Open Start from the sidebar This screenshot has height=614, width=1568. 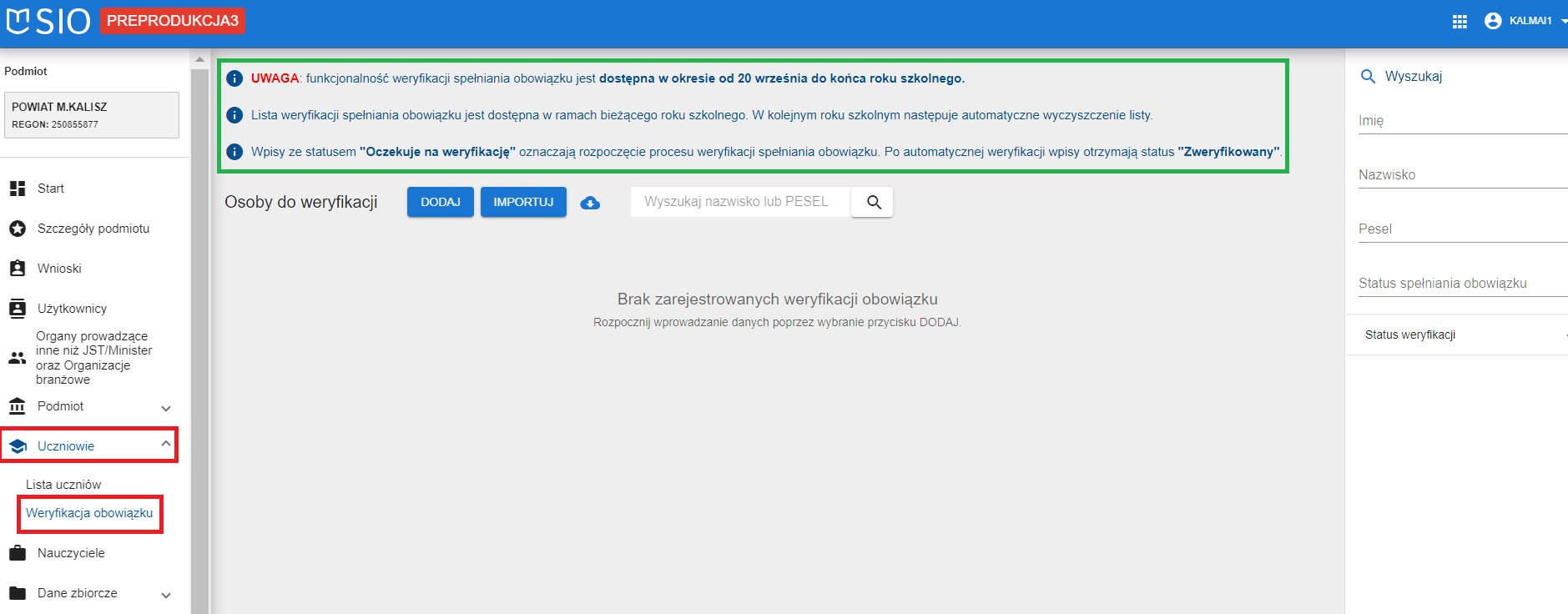(x=50, y=189)
